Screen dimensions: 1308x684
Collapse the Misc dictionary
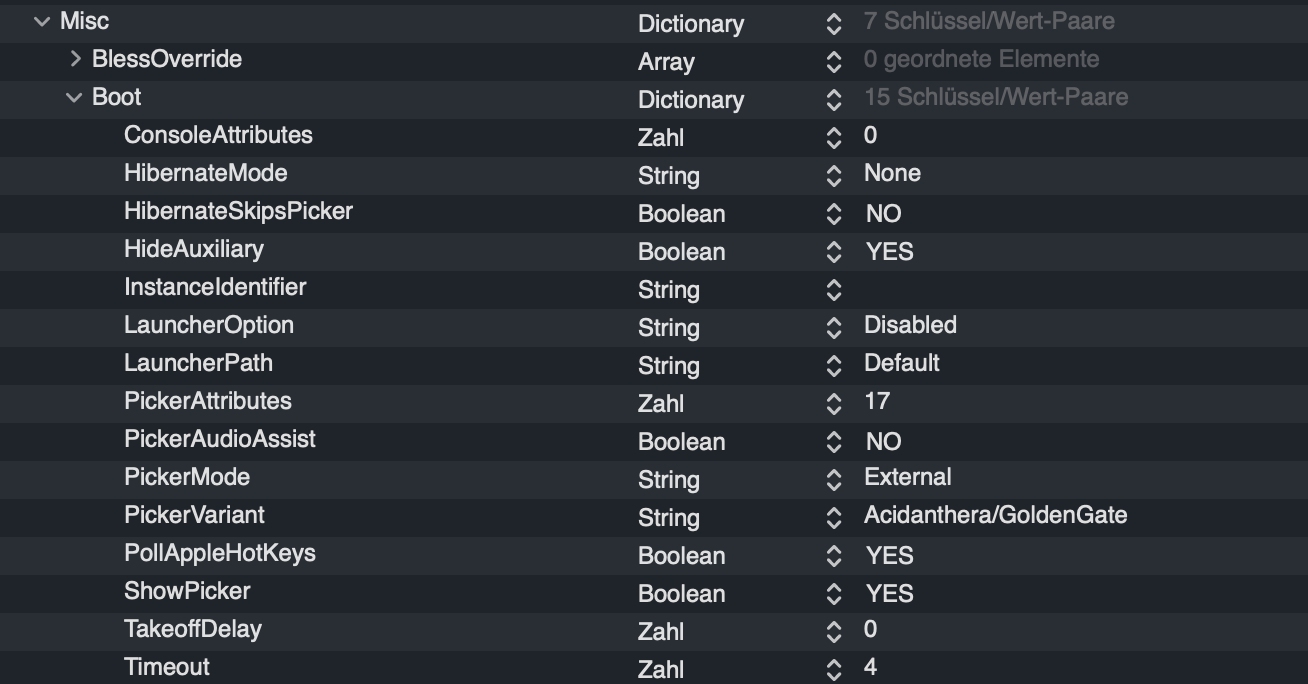point(41,21)
